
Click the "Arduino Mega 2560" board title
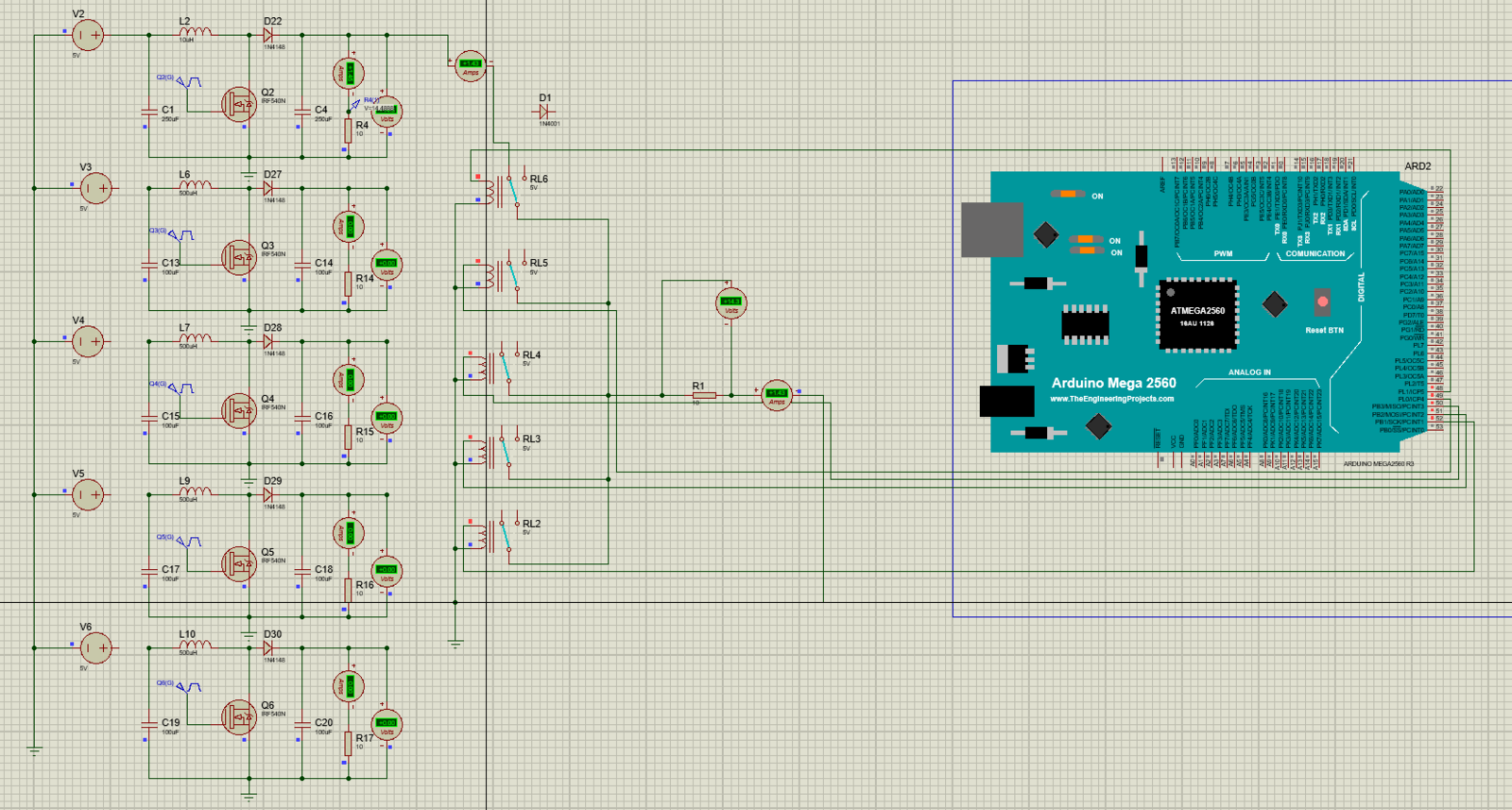click(x=1114, y=383)
